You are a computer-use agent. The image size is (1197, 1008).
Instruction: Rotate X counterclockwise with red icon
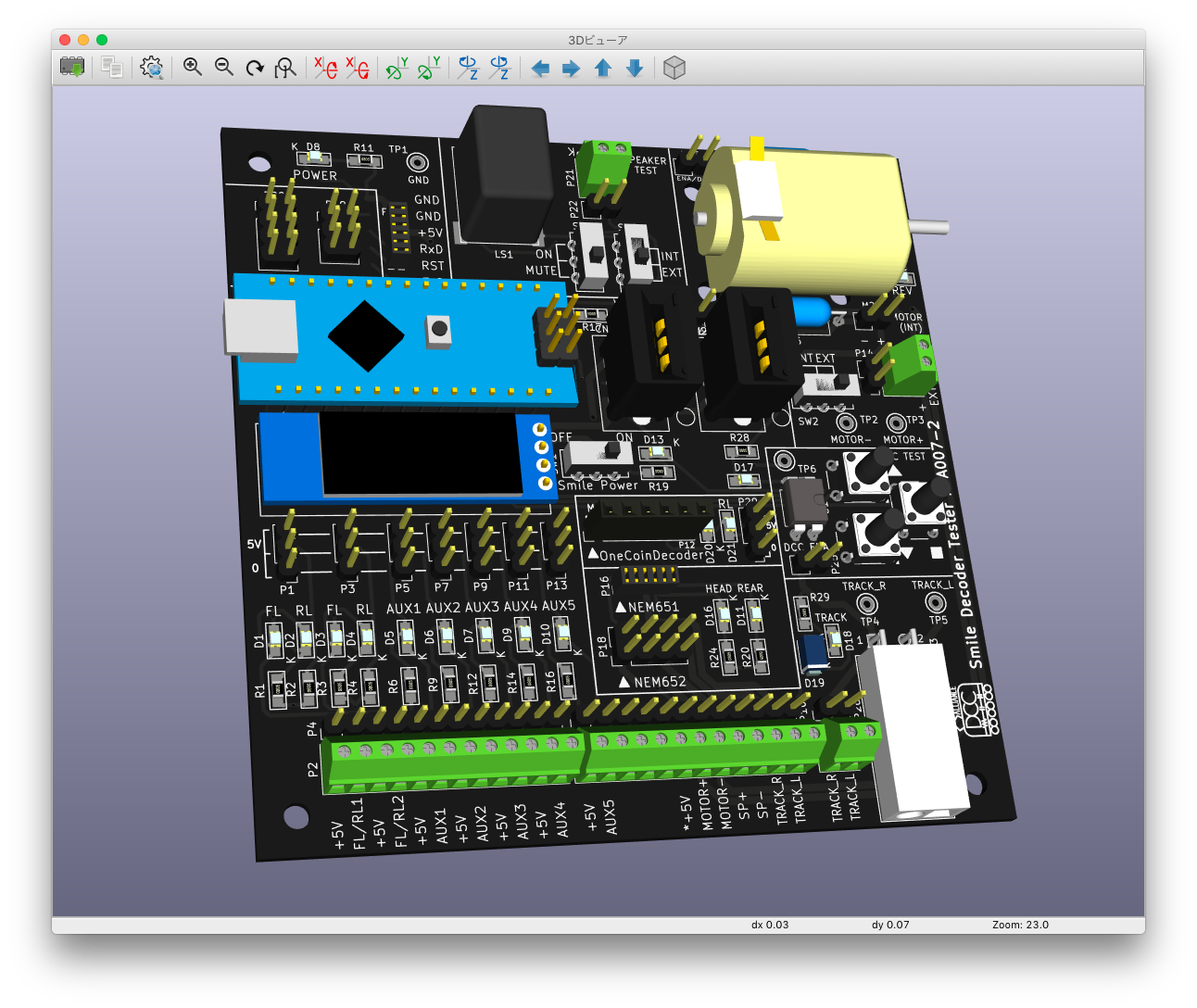[x=357, y=68]
